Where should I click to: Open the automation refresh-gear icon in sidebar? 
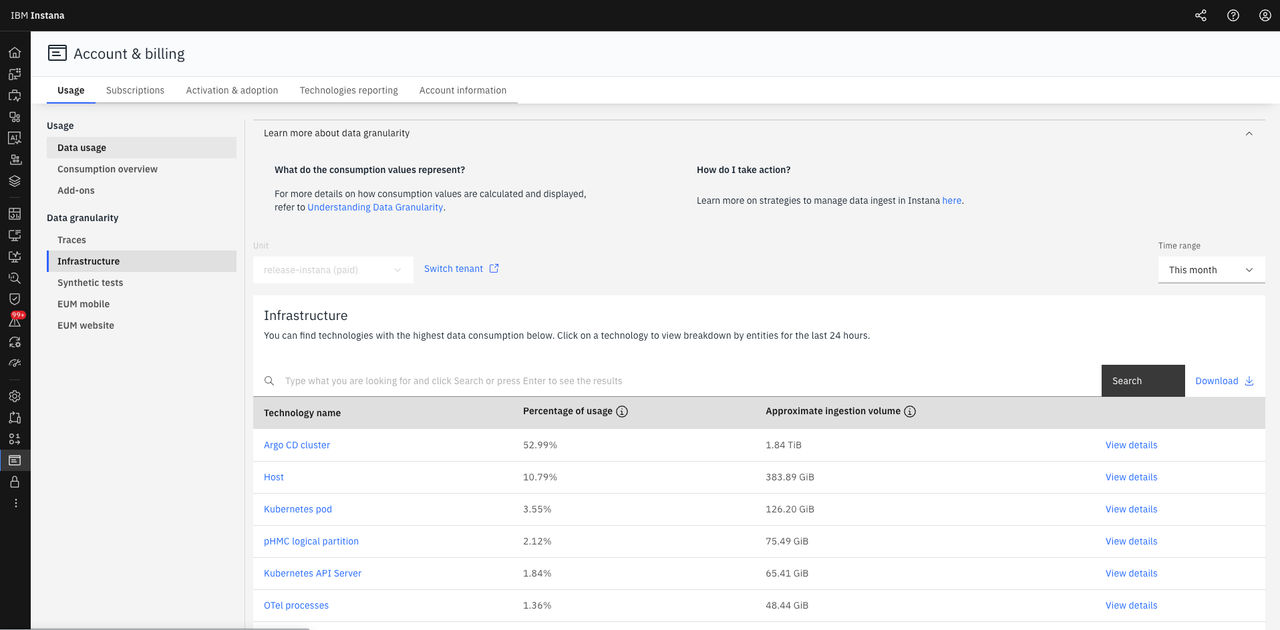point(14,342)
